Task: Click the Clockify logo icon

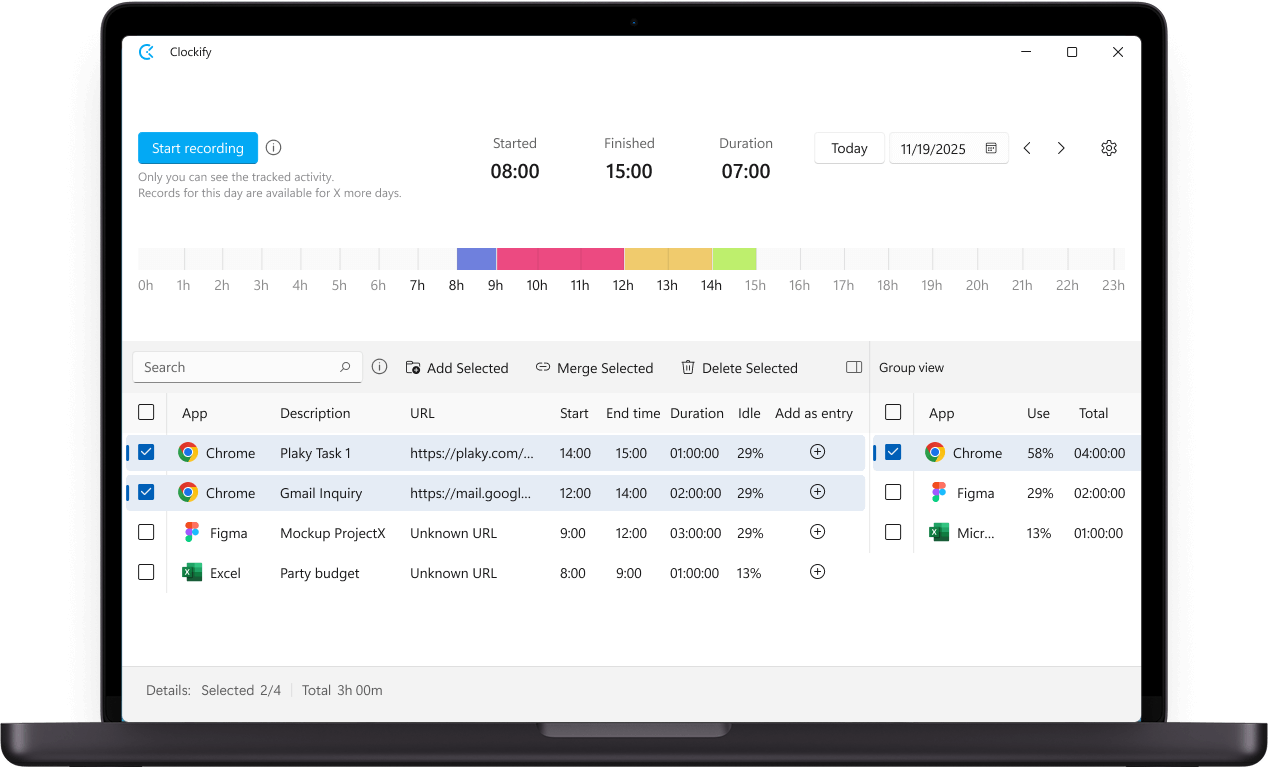Action: coord(146,52)
